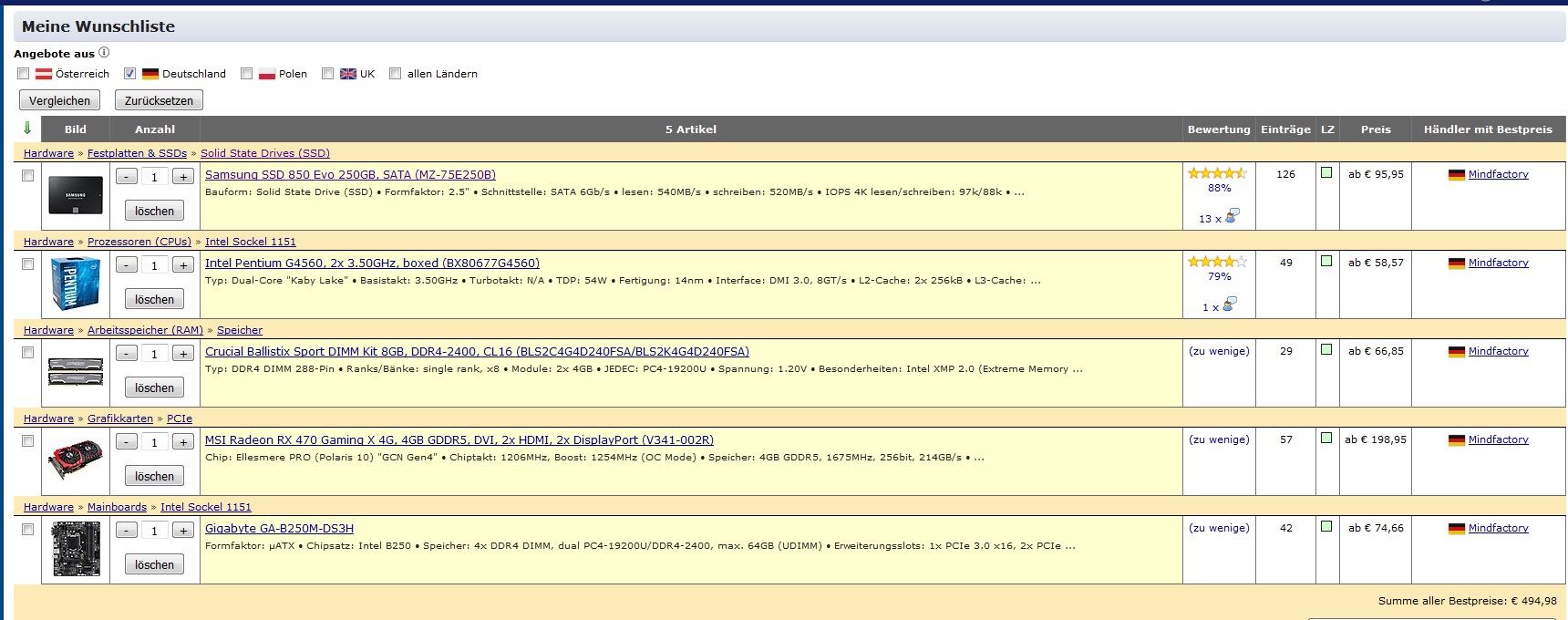Image resolution: width=1568 pixels, height=620 pixels.
Task: Click the Preis column header
Action: (1376, 129)
